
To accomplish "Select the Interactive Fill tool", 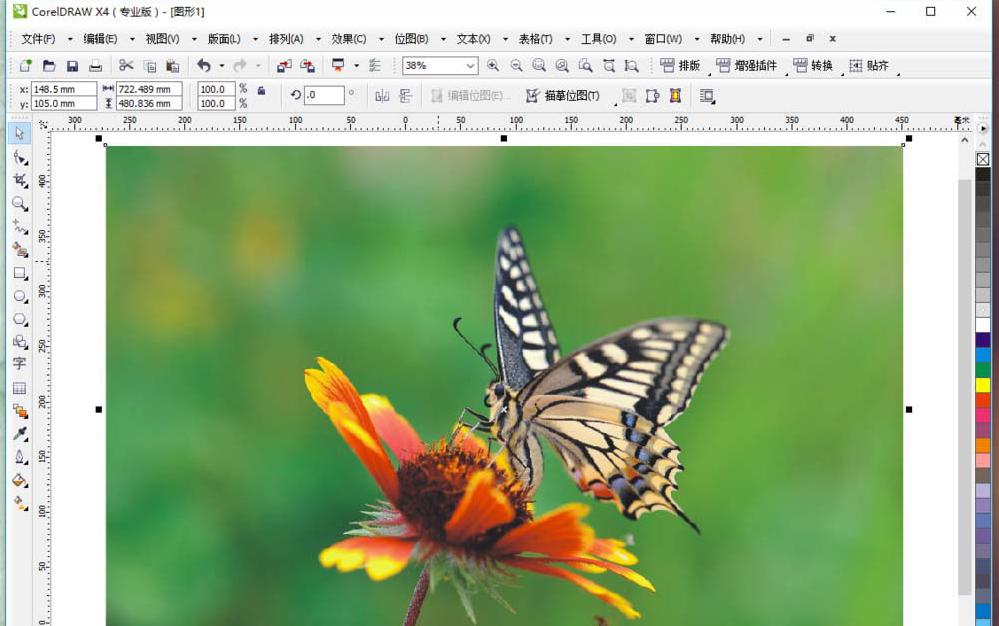I will click(x=20, y=503).
